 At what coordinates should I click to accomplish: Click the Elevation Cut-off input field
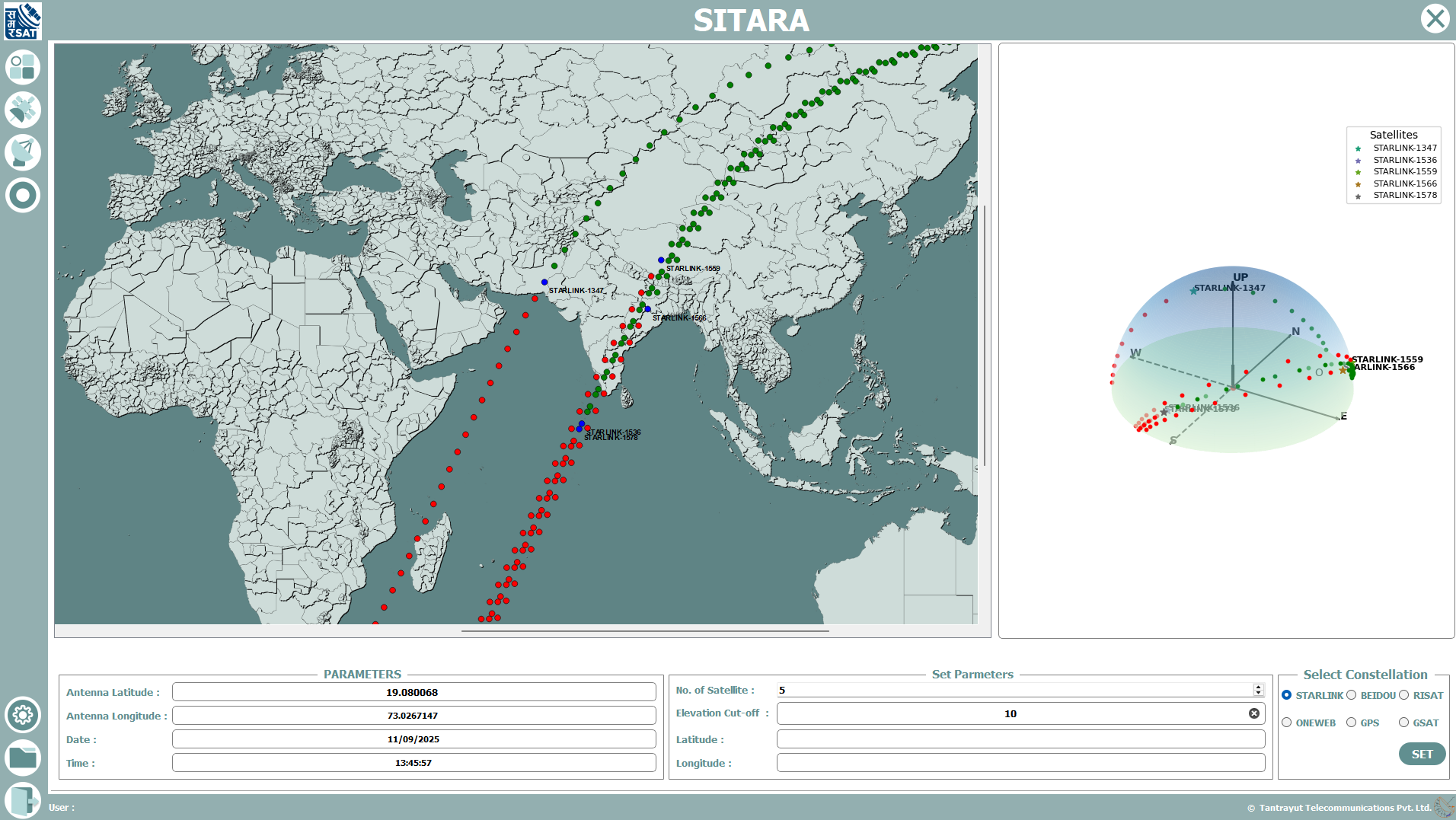pyautogui.click(x=1020, y=713)
